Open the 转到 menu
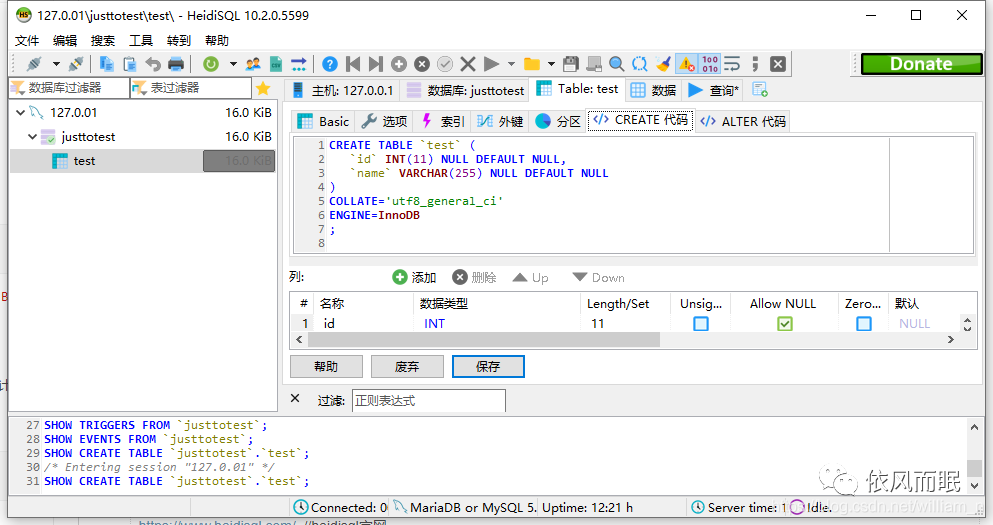The height and width of the screenshot is (525, 993). [x=179, y=41]
